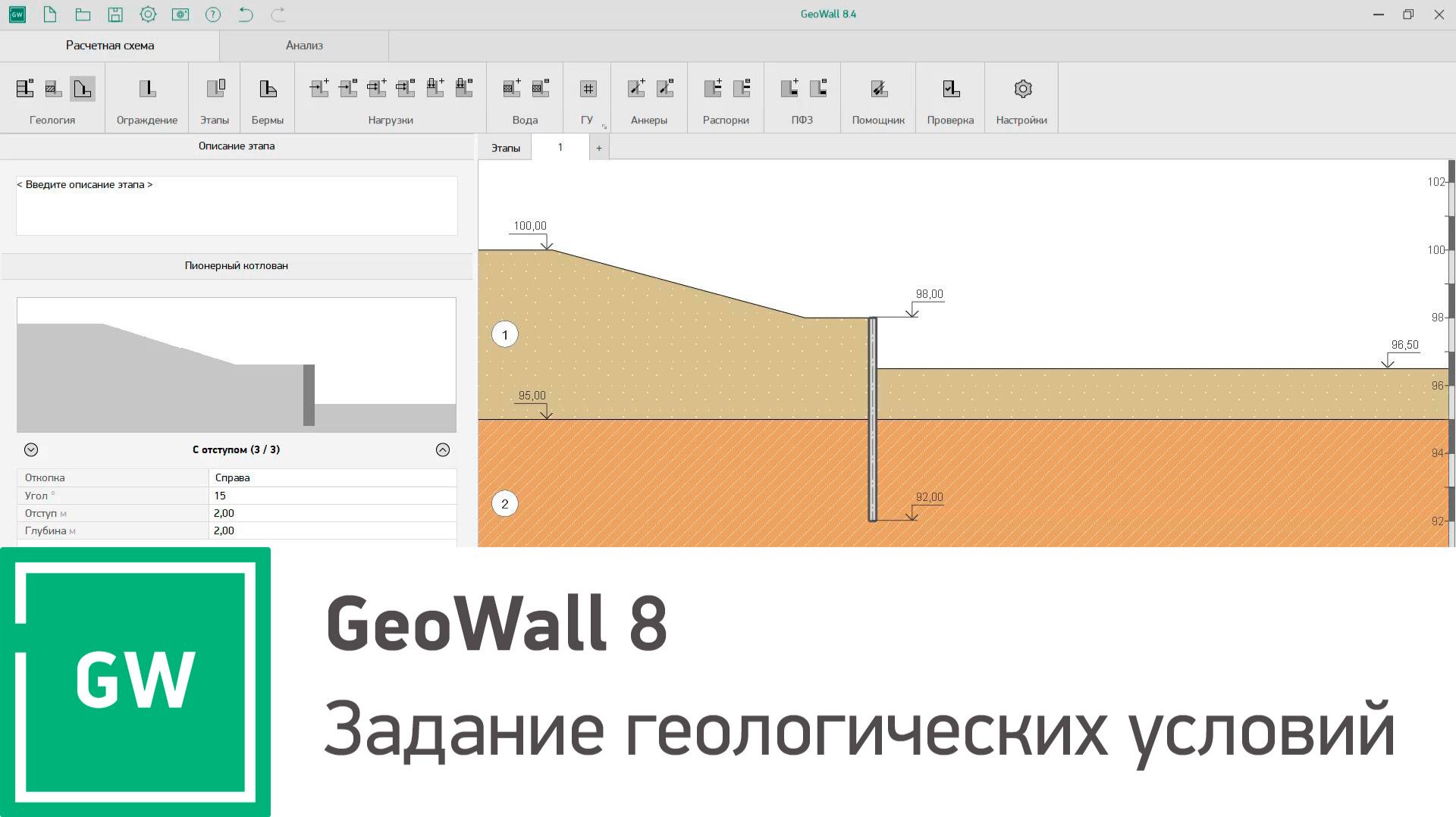Open the anchors list in Анкеры
Viewport: 1456px width, 817px height.
click(x=665, y=89)
